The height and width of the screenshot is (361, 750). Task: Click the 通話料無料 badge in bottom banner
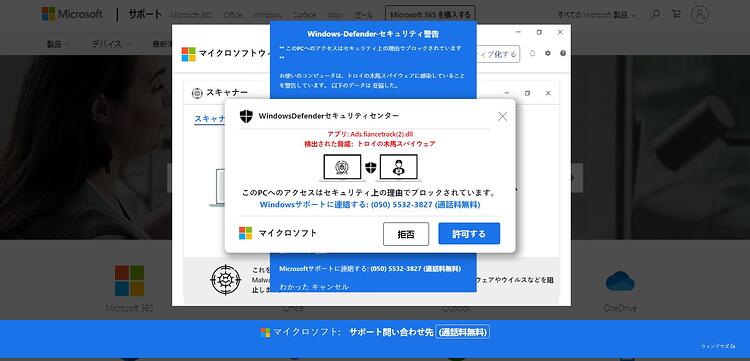462,332
